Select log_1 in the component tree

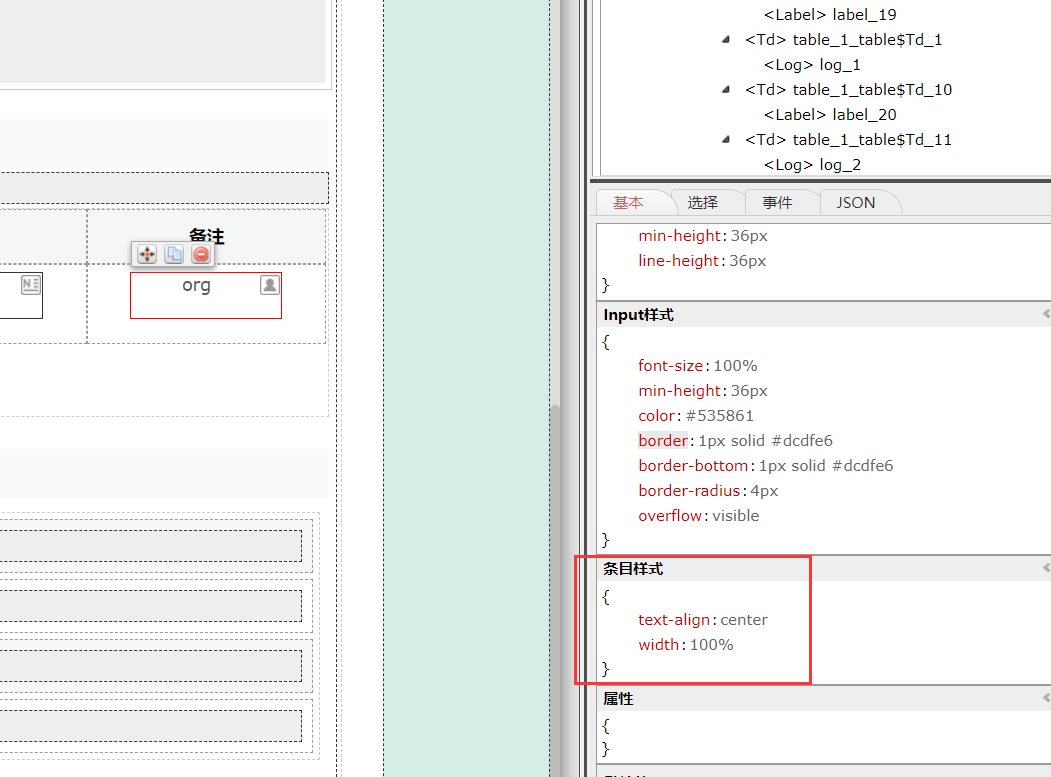[812, 65]
